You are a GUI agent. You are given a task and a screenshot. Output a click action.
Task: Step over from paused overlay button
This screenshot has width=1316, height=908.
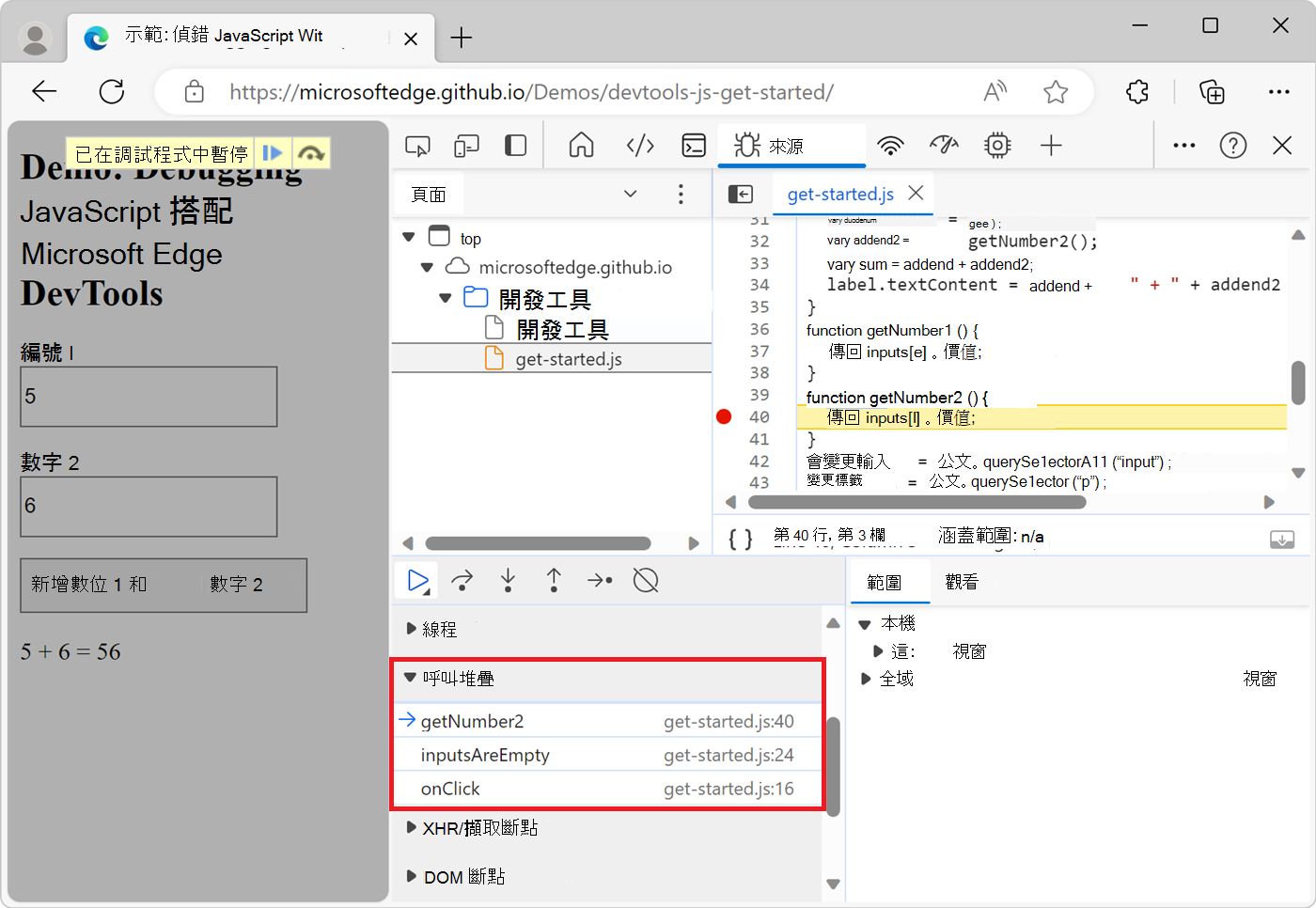point(311,153)
